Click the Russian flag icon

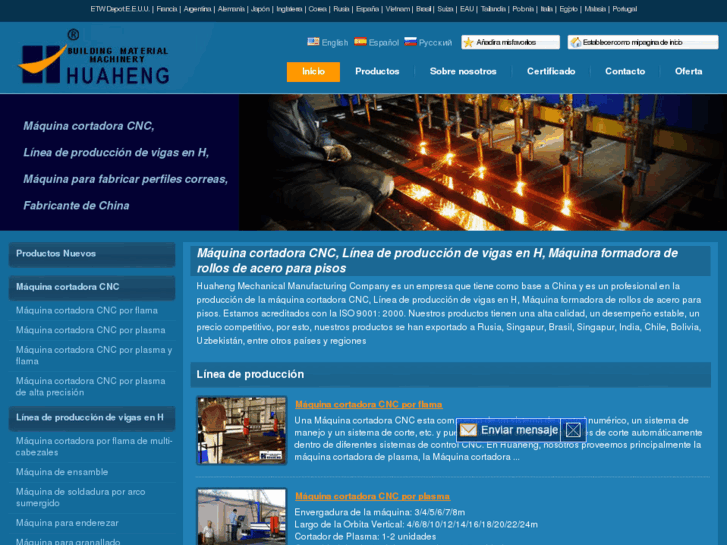410,42
